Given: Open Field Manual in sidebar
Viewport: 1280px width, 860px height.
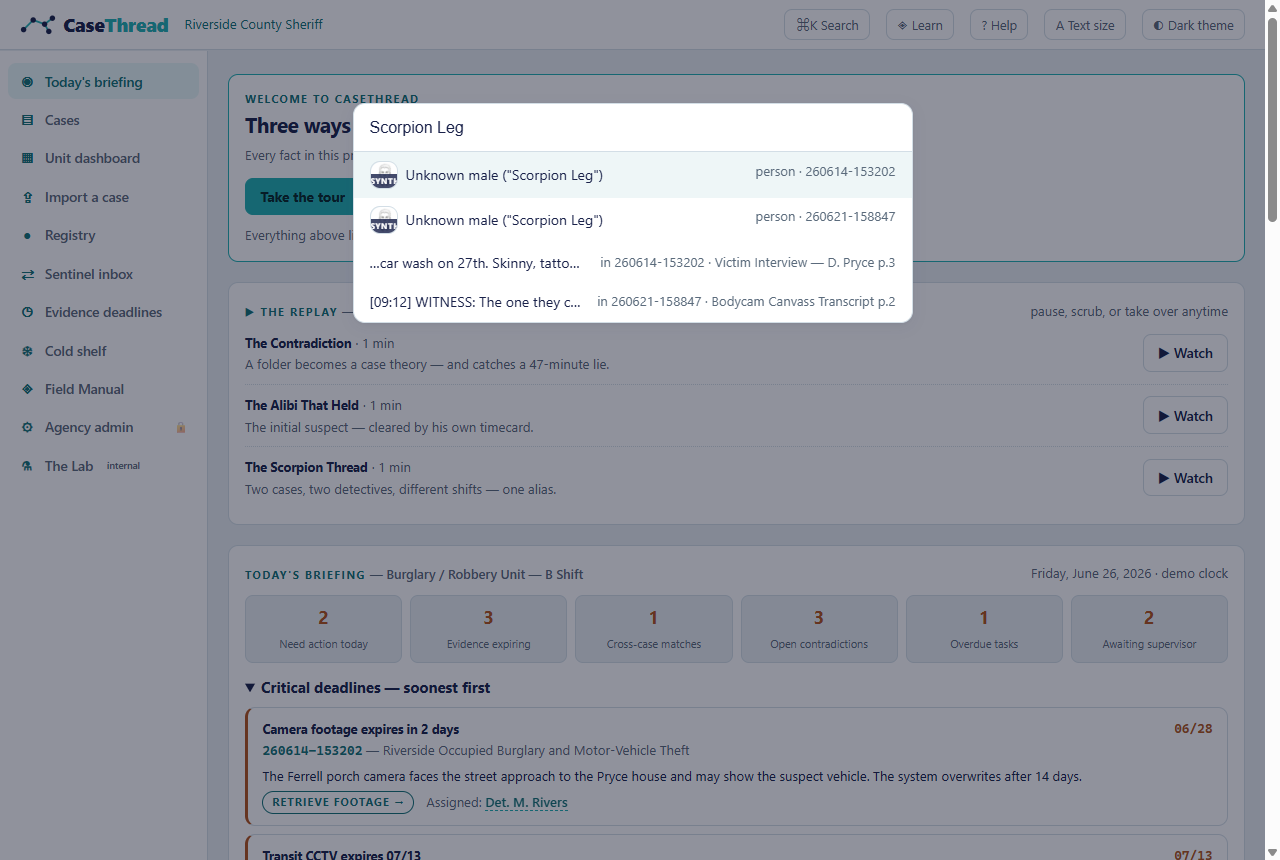Looking at the screenshot, I should 103,389.
